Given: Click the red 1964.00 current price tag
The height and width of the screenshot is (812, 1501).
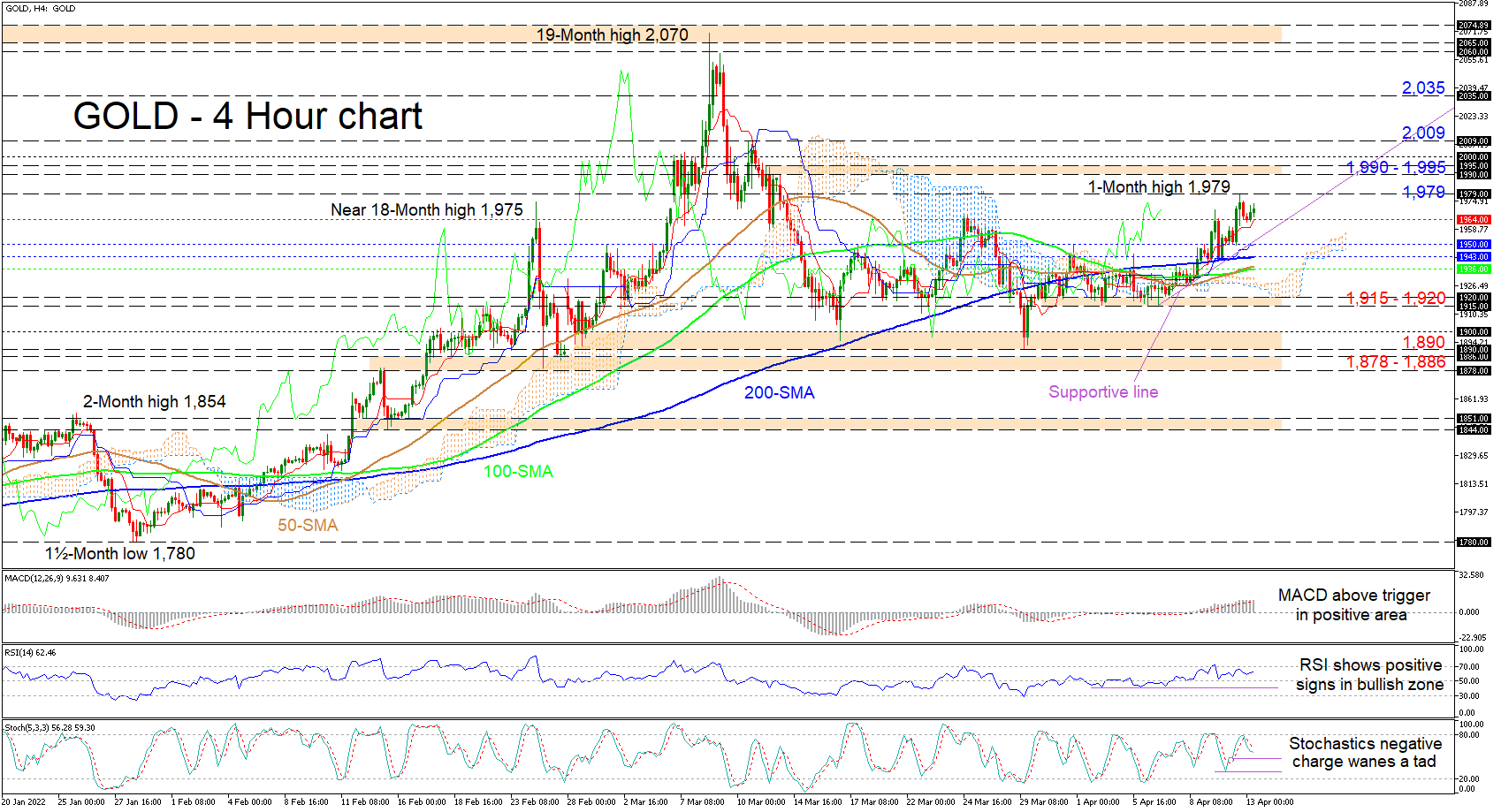Looking at the screenshot, I should (x=1473, y=219).
